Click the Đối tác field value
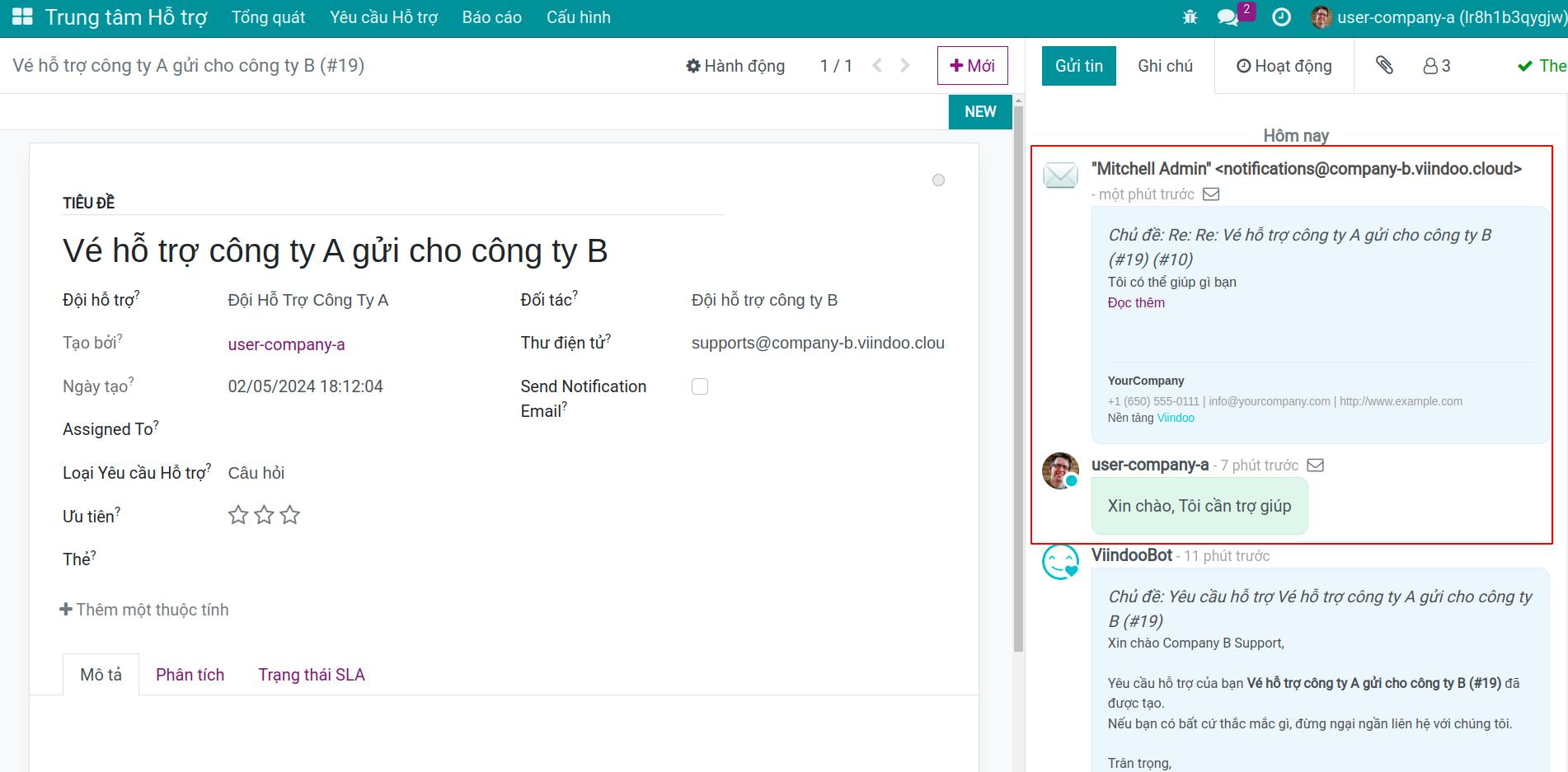This screenshot has height=772, width=1568. (764, 300)
